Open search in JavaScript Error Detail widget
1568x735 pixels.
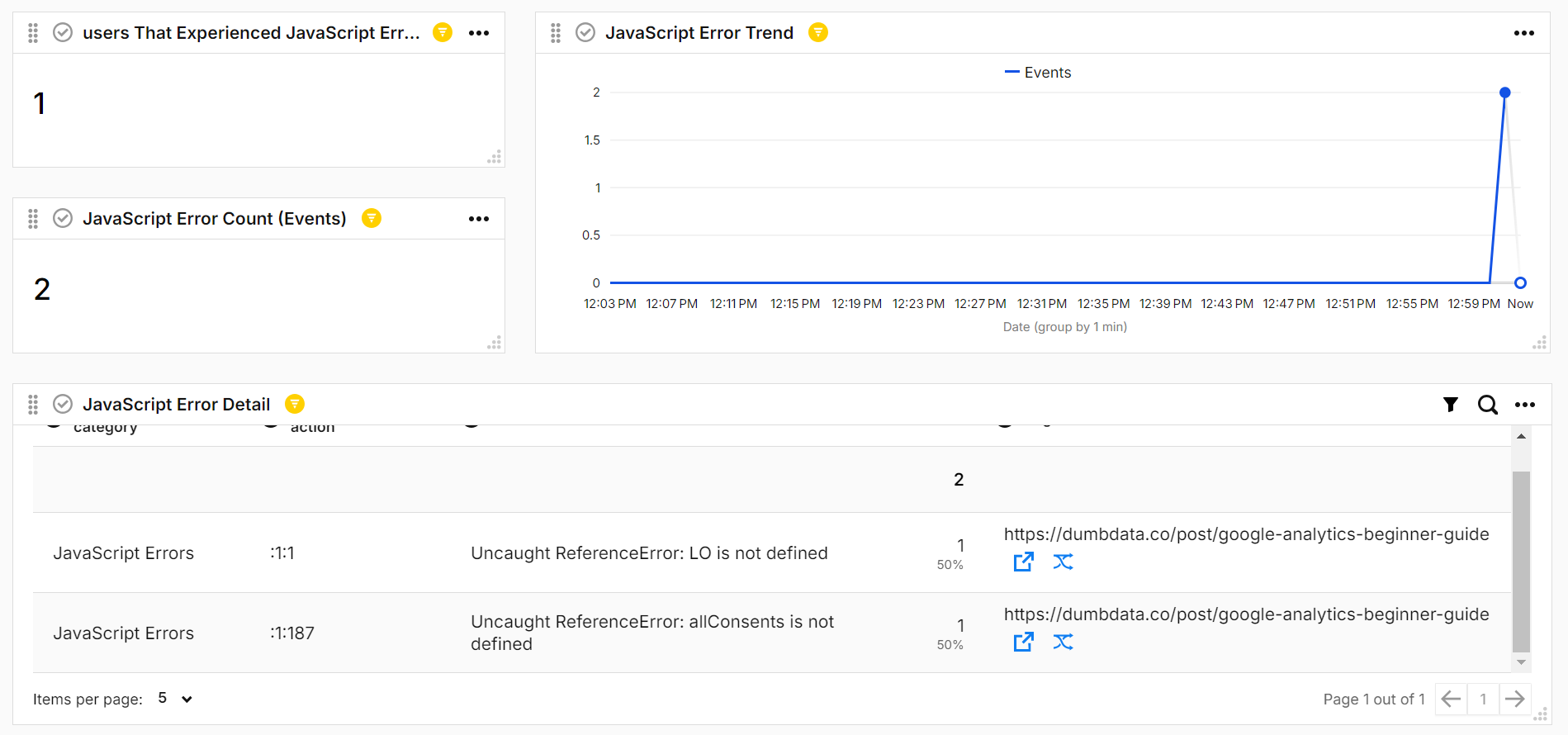click(x=1488, y=405)
